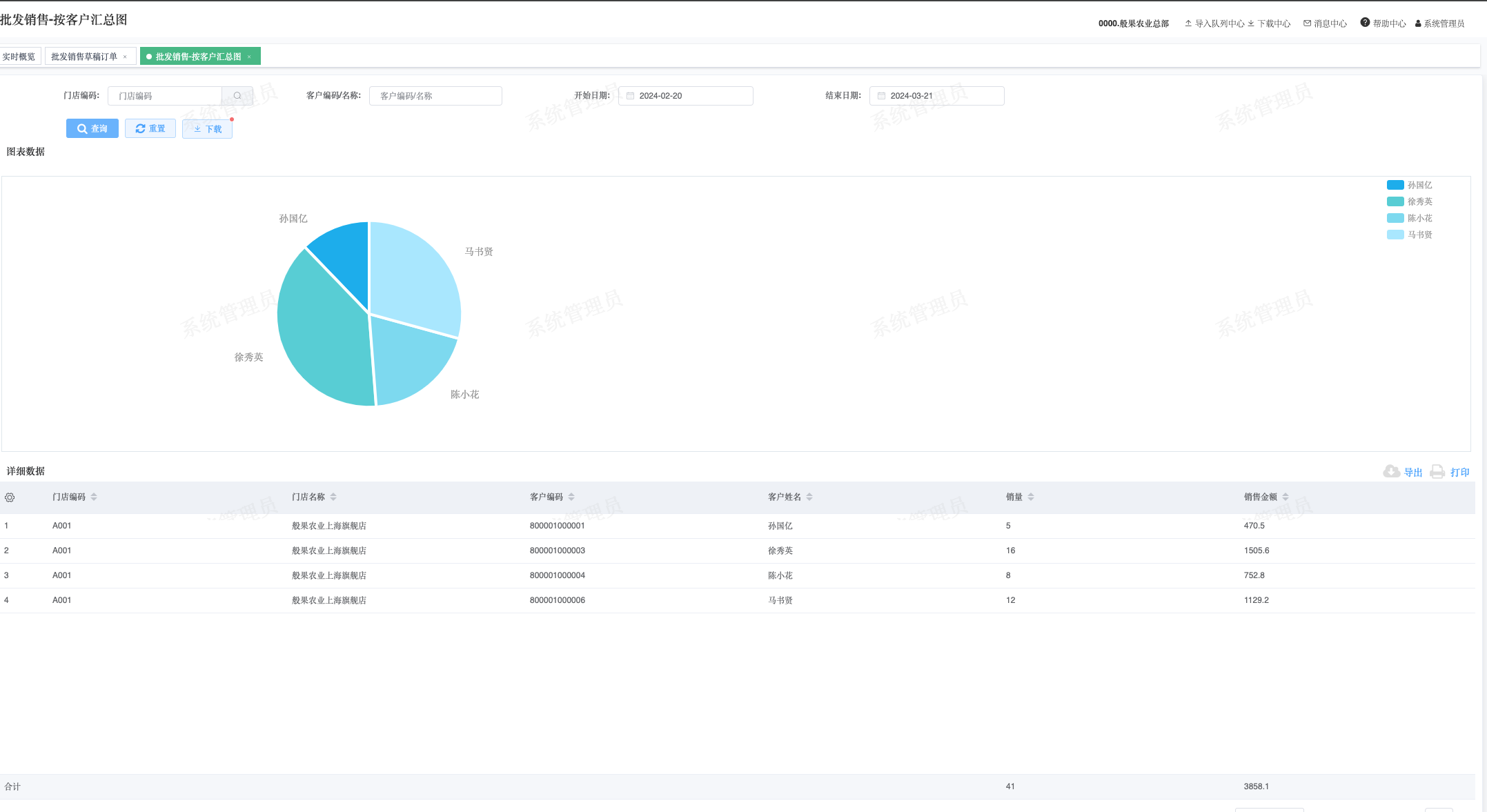Open the 开始日期 date picker
1487x812 pixels.
click(x=685, y=96)
